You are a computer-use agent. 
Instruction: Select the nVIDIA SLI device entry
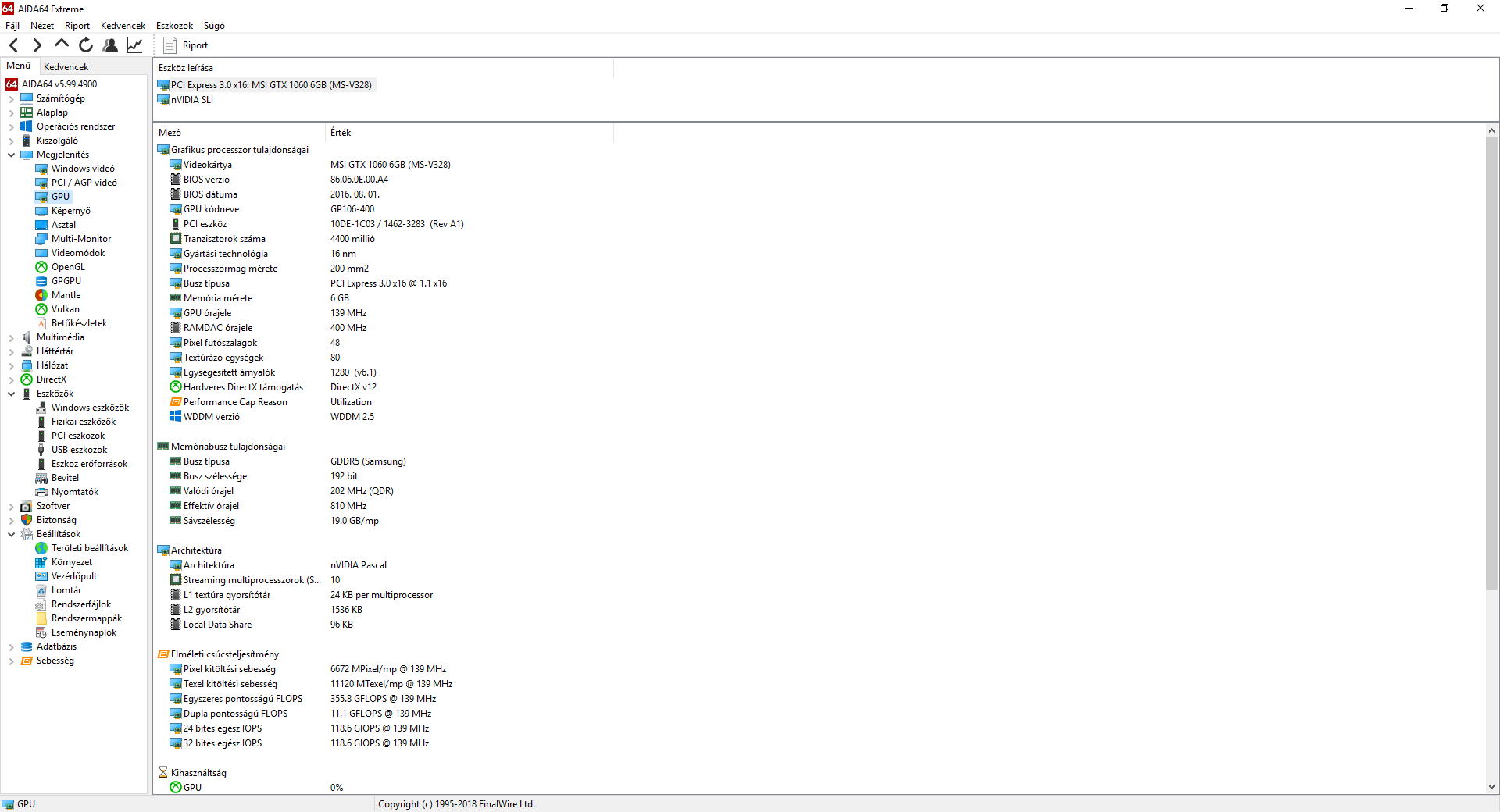tap(186, 99)
